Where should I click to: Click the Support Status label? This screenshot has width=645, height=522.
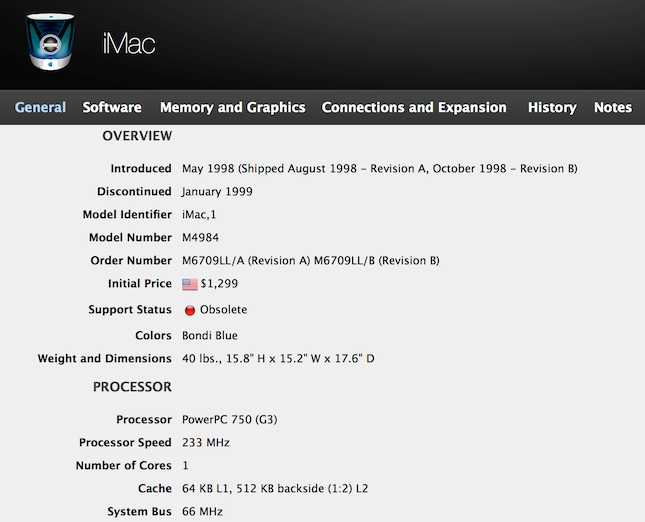130,310
